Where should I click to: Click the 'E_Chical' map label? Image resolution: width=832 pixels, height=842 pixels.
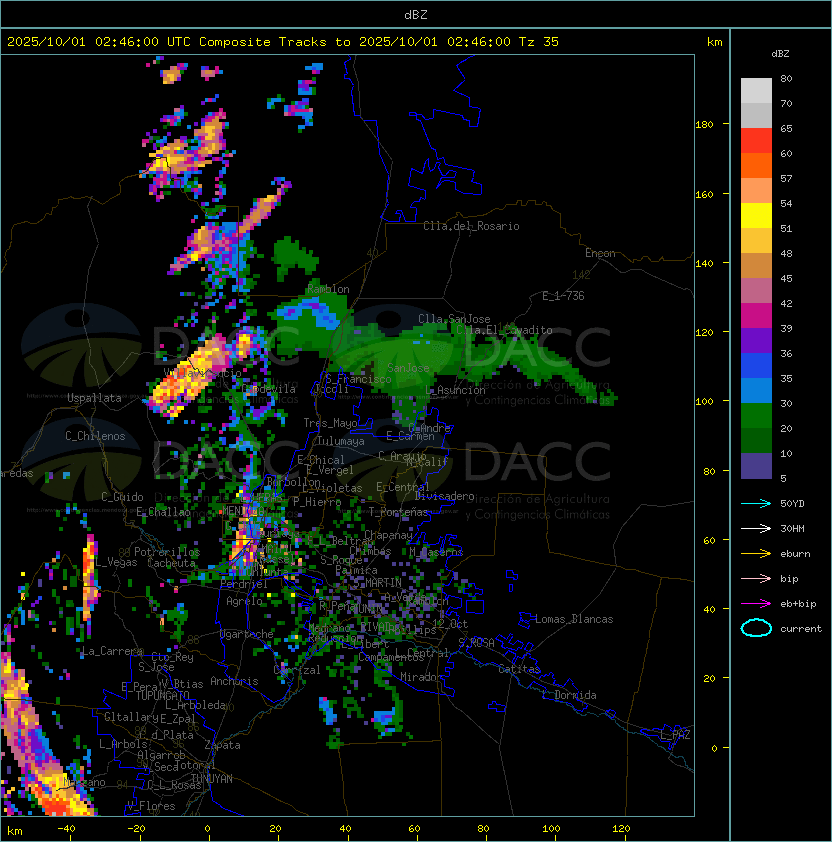[x=321, y=460]
